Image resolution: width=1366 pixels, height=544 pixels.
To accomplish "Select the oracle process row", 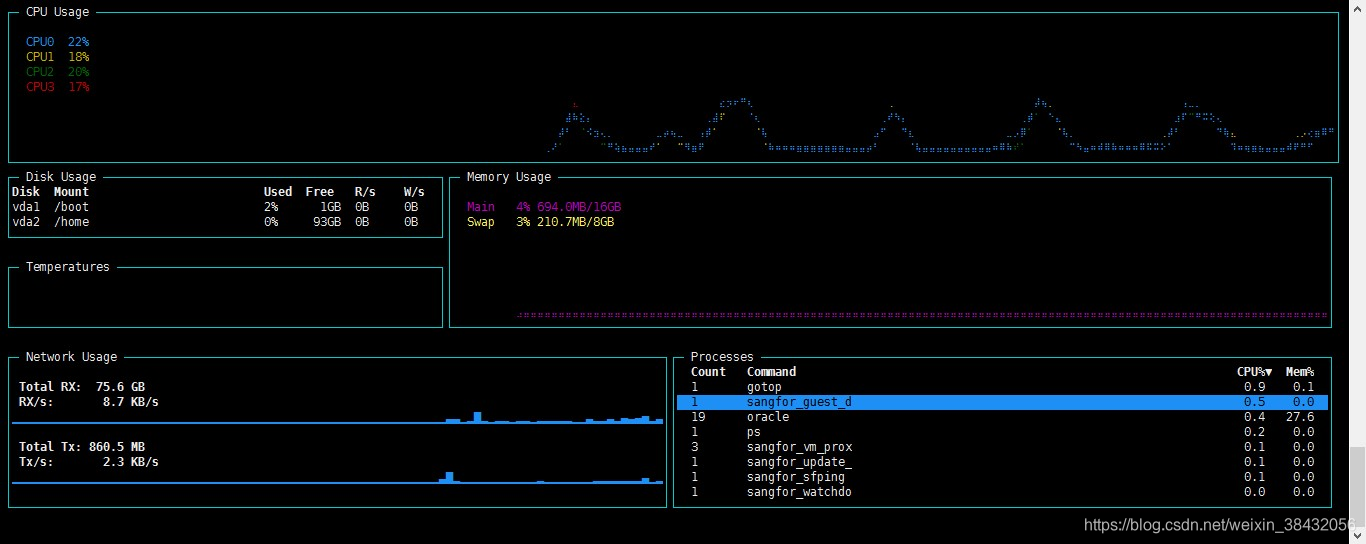I will click(1002, 417).
